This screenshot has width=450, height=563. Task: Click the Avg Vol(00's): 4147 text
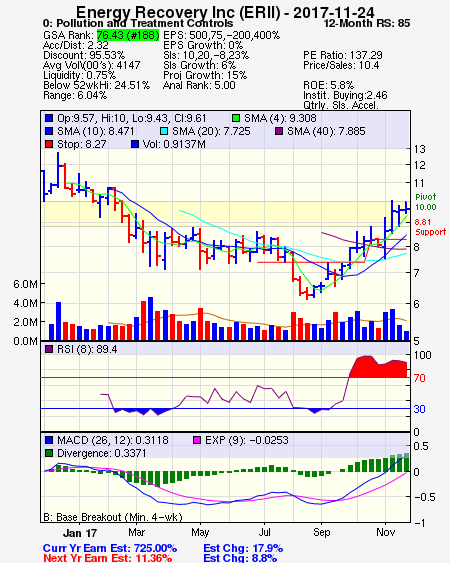coord(92,65)
